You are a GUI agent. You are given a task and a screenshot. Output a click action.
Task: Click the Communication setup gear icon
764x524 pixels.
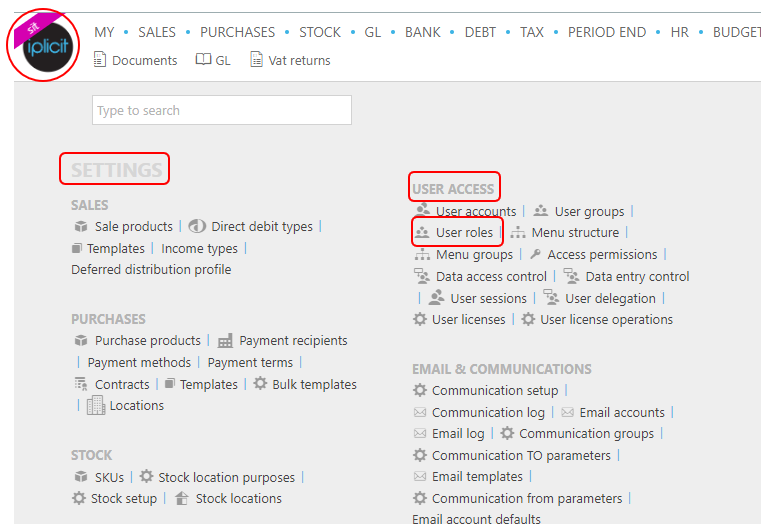[420, 391]
